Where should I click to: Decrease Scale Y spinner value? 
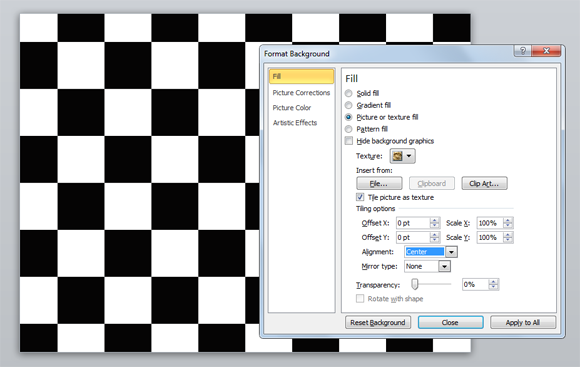(x=508, y=240)
